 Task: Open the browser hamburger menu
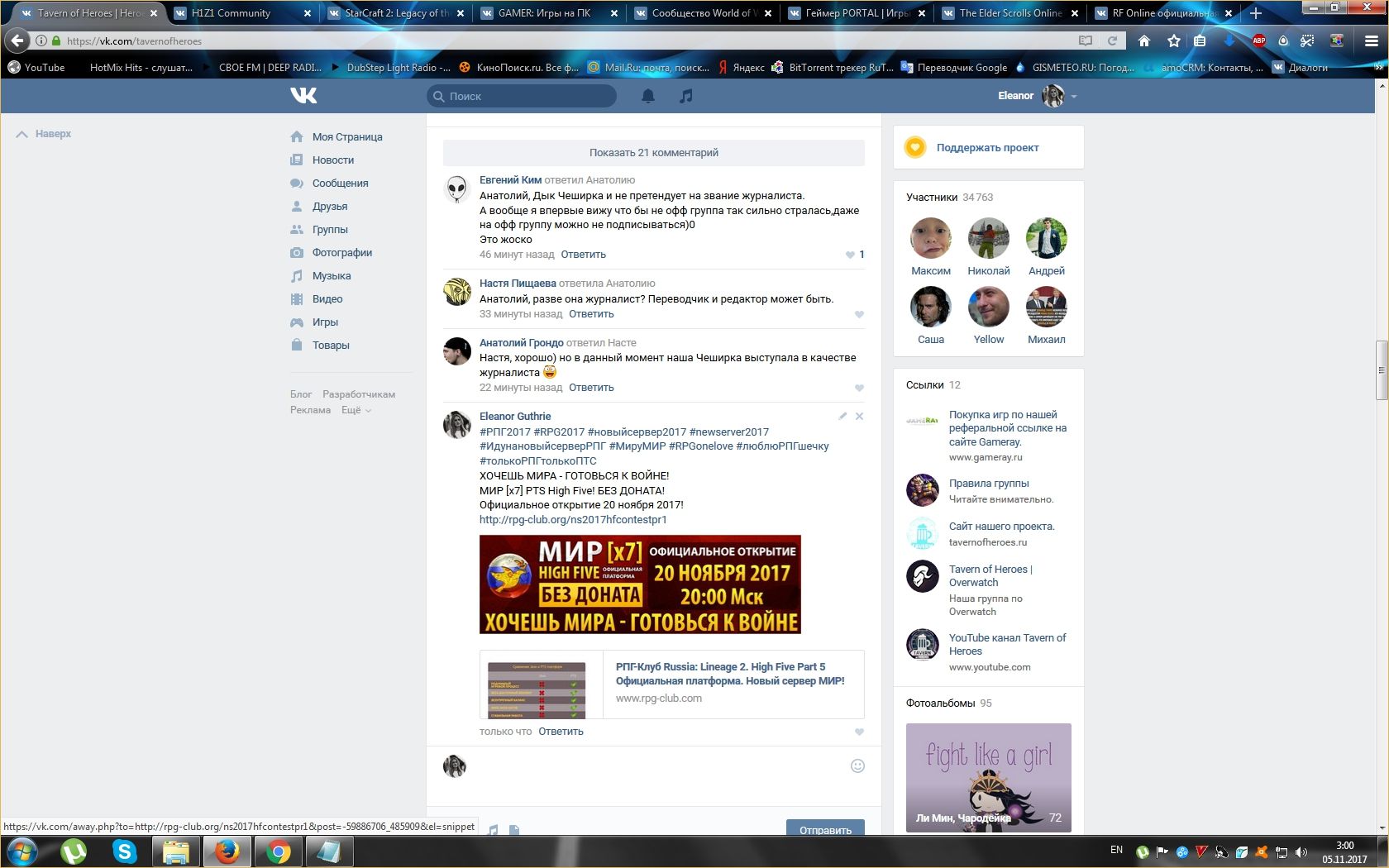(1371, 41)
